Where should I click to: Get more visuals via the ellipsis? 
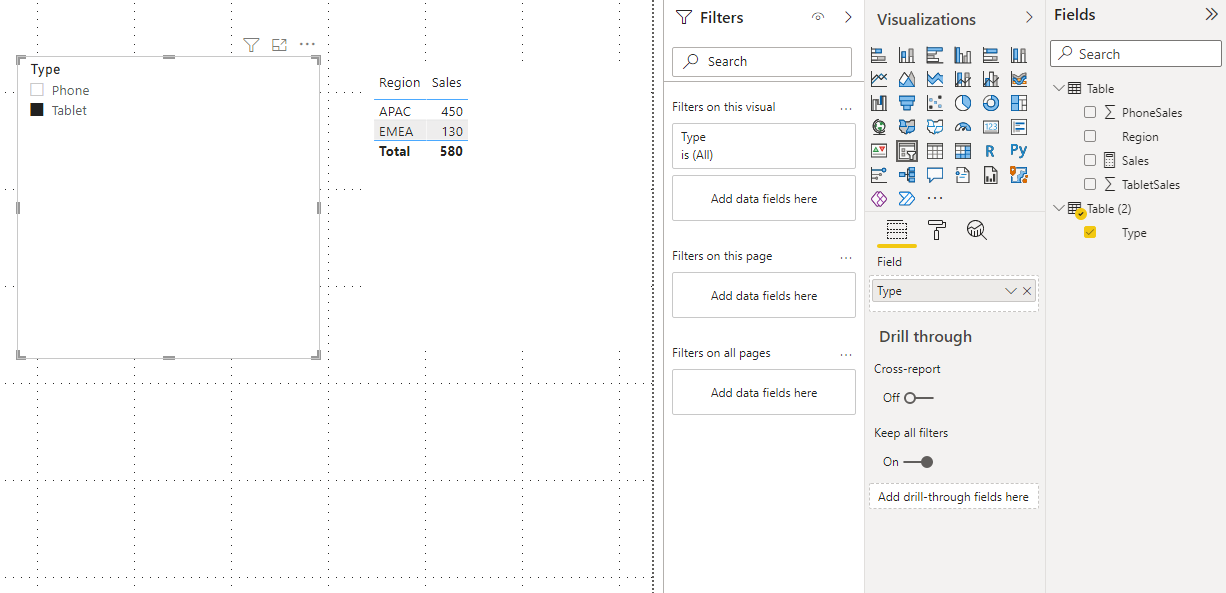[x=935, y=199]
